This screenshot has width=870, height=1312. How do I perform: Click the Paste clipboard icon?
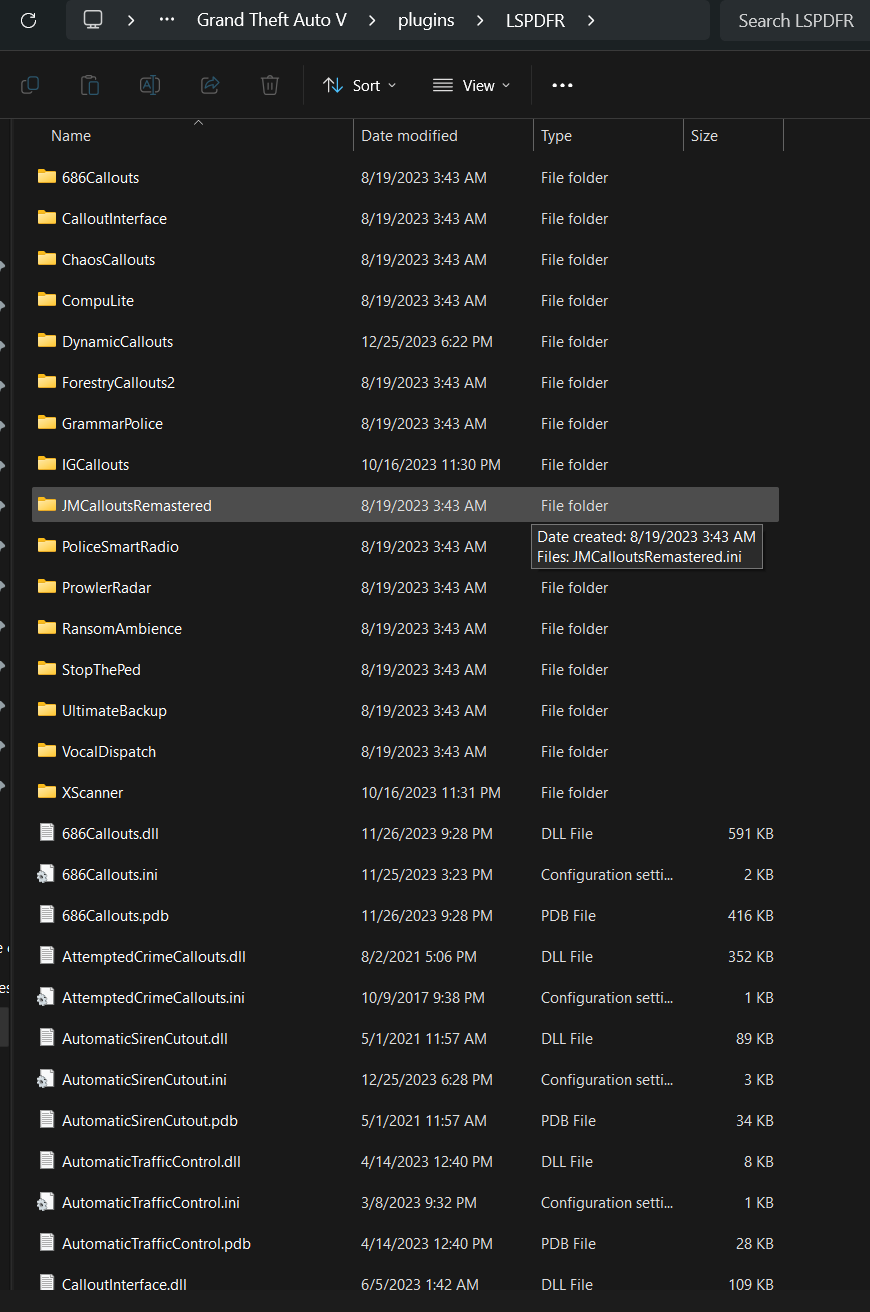pyautogui.click(x=90, y=85)
